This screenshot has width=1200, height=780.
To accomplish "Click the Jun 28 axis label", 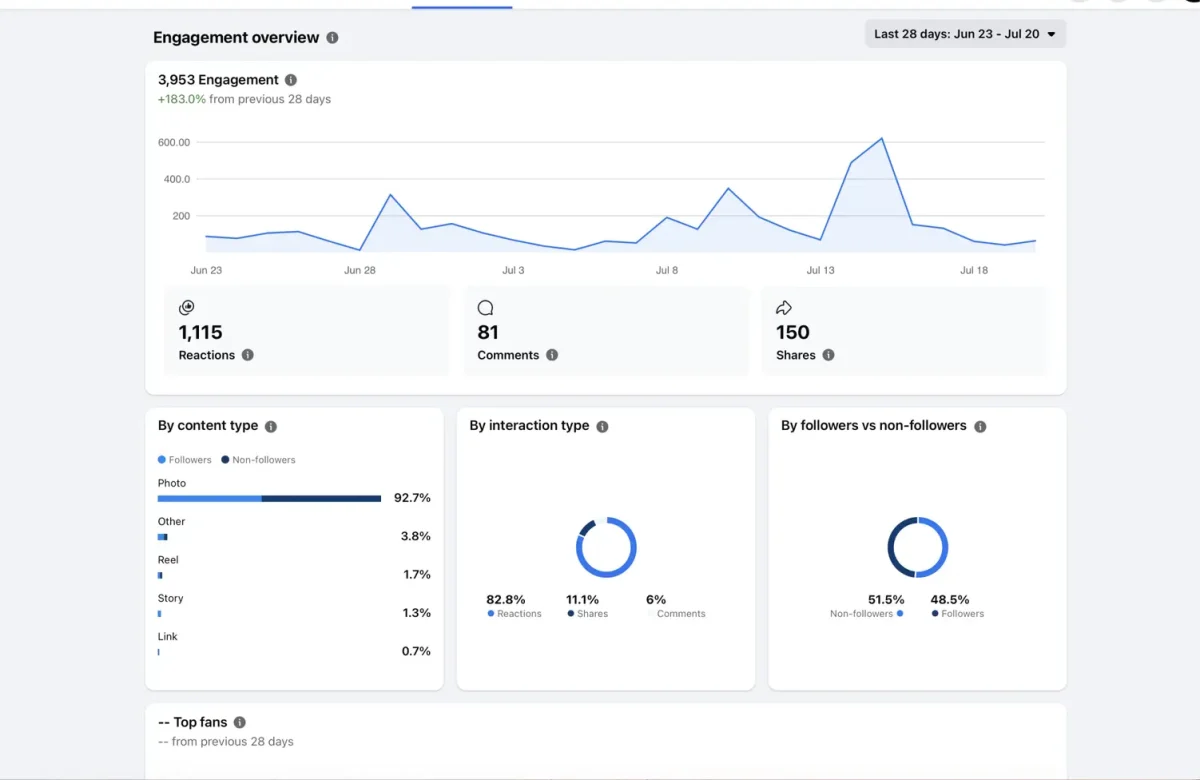I will coord(360,271).
